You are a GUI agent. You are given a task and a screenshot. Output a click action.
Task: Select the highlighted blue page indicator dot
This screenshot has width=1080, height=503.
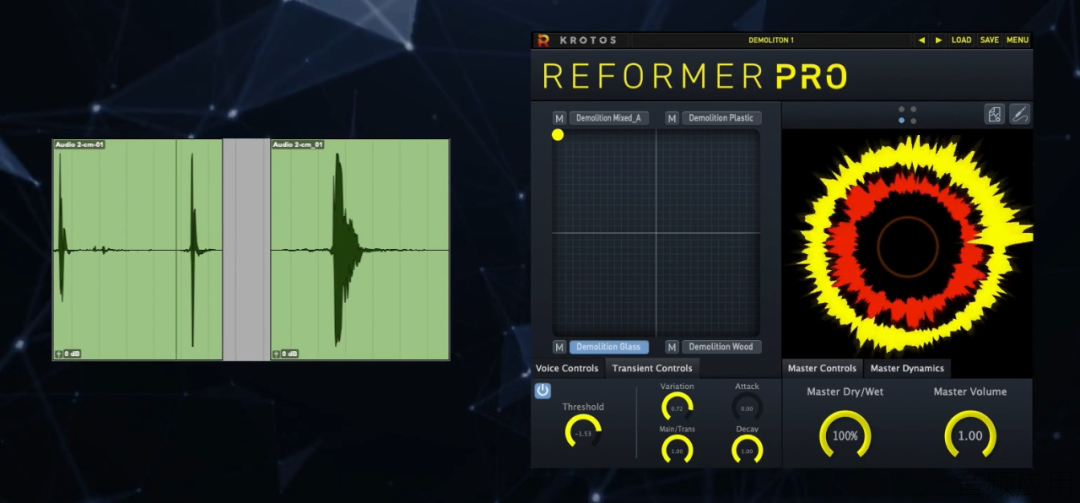pos(902,121)
